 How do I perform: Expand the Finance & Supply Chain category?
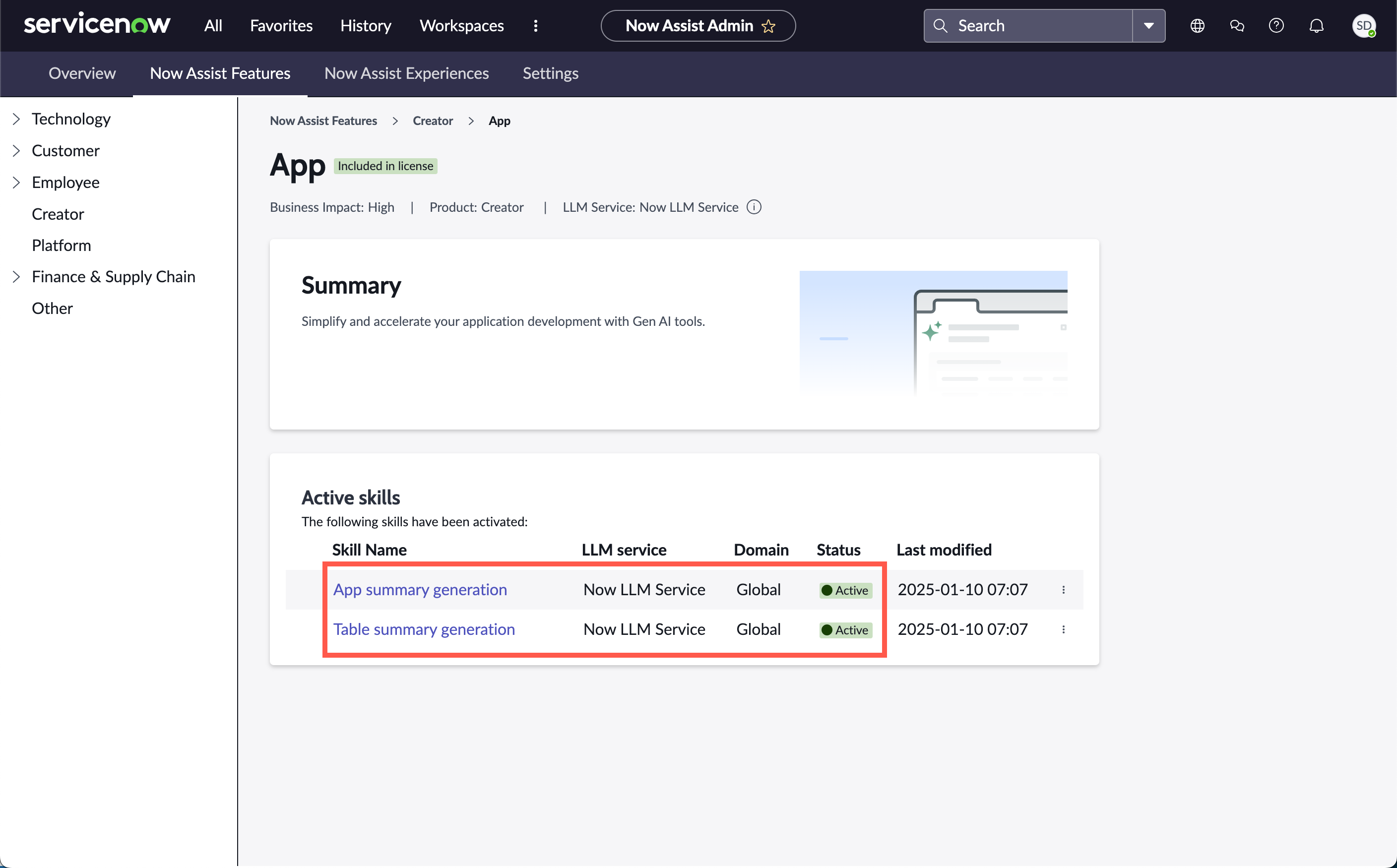click(16, 277)
